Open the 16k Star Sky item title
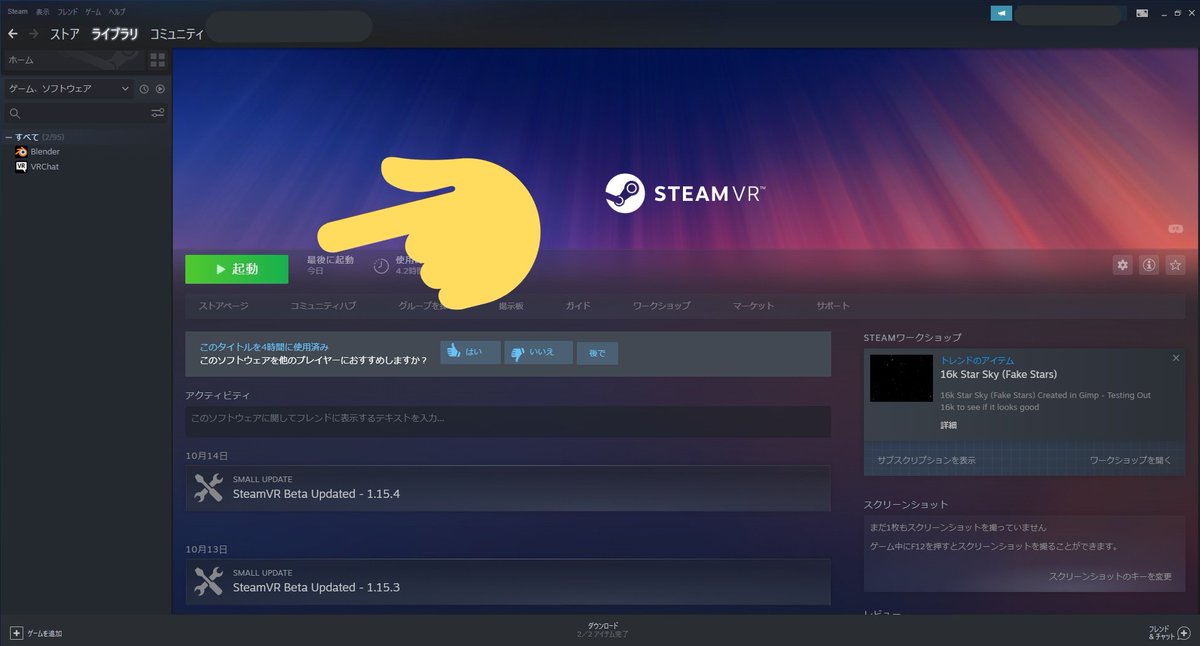 click(x=999, y=375)
